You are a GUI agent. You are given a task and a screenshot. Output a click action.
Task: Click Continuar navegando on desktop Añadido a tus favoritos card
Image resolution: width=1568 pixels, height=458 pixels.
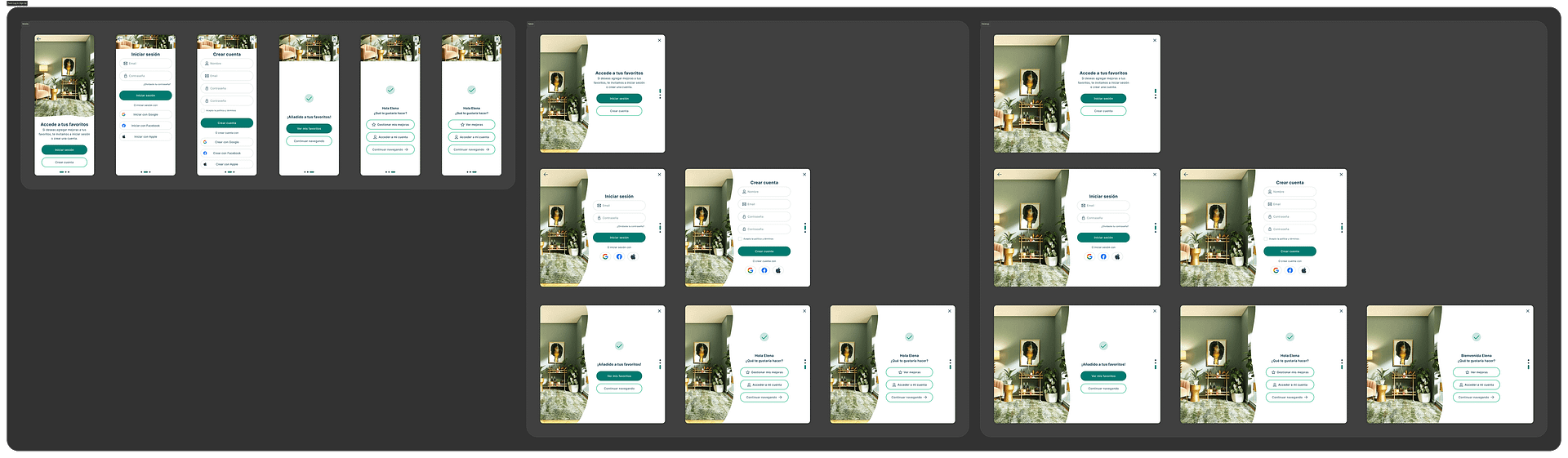1103,389
